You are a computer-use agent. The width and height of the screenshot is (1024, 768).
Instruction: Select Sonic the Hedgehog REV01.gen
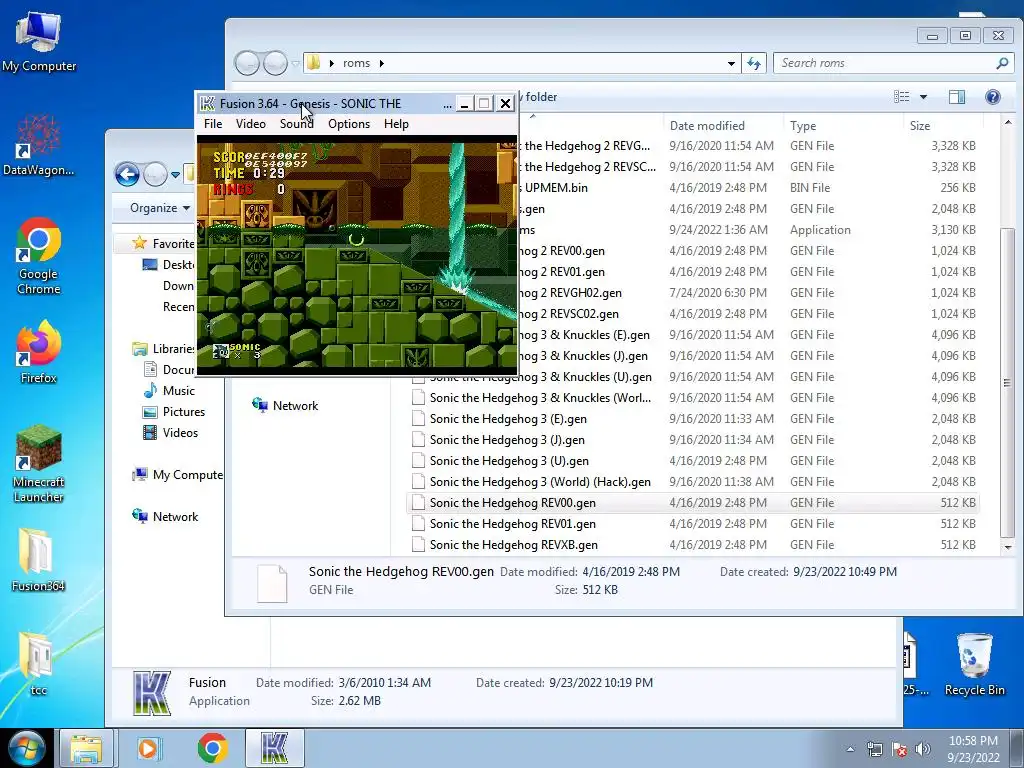[693, 524]
